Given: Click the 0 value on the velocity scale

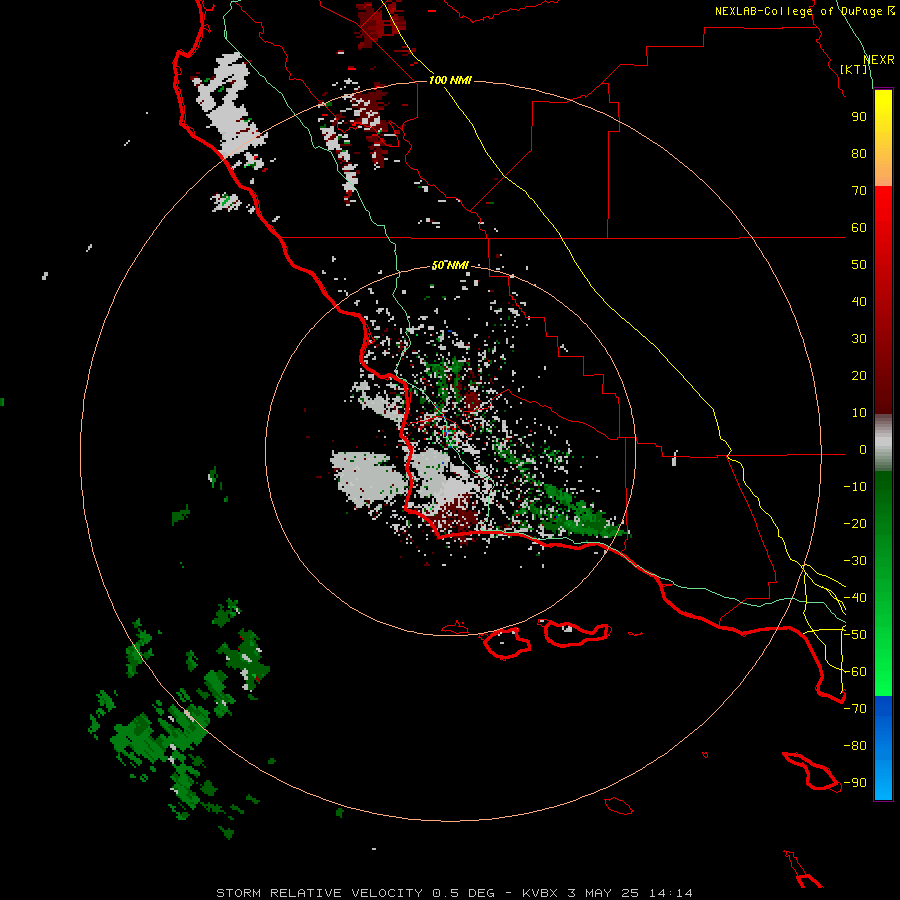Looking at the screenshot, I should pos(863,450).
